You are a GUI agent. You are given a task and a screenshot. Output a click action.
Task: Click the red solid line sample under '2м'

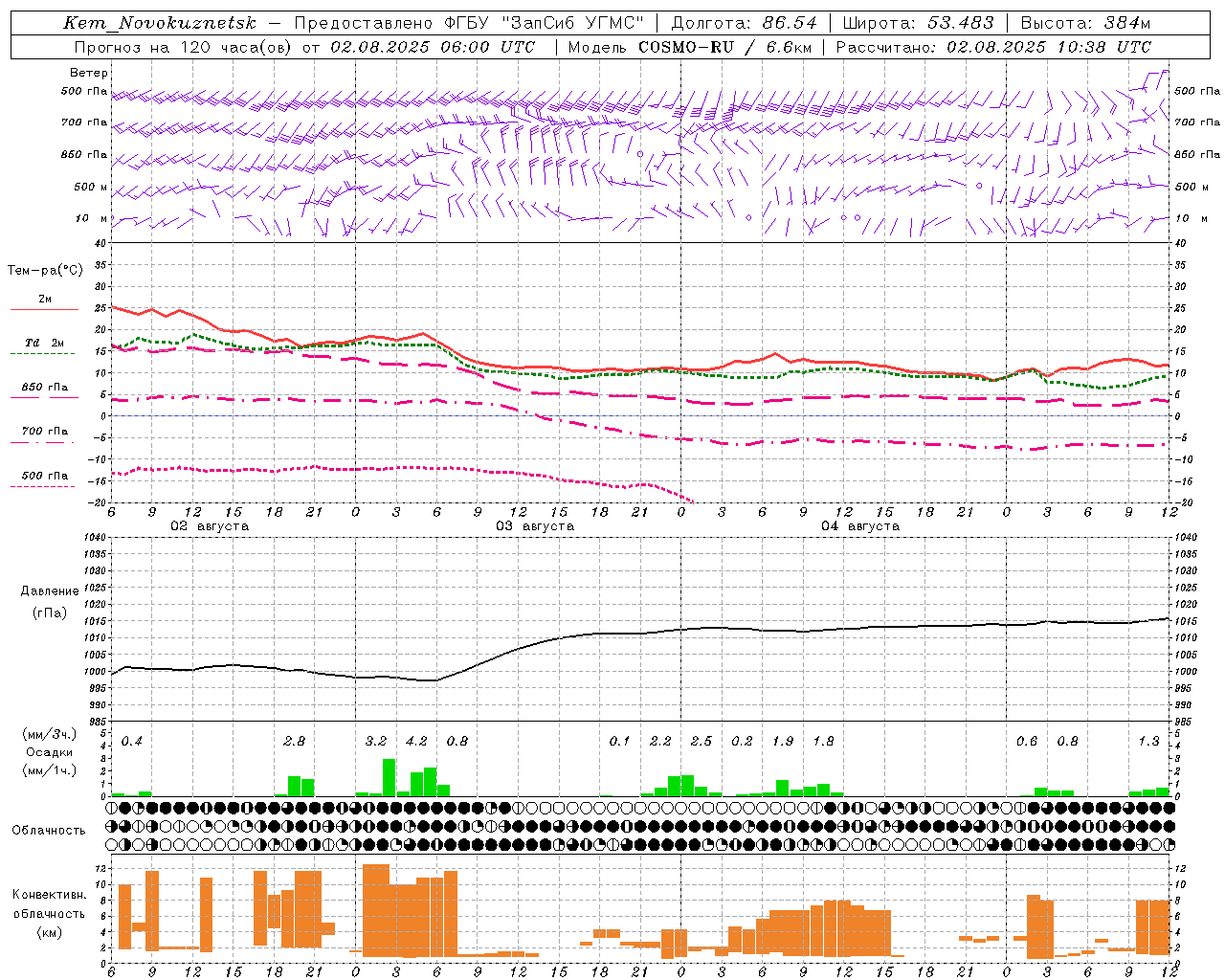pyautogui.click(x=44, y=310)
